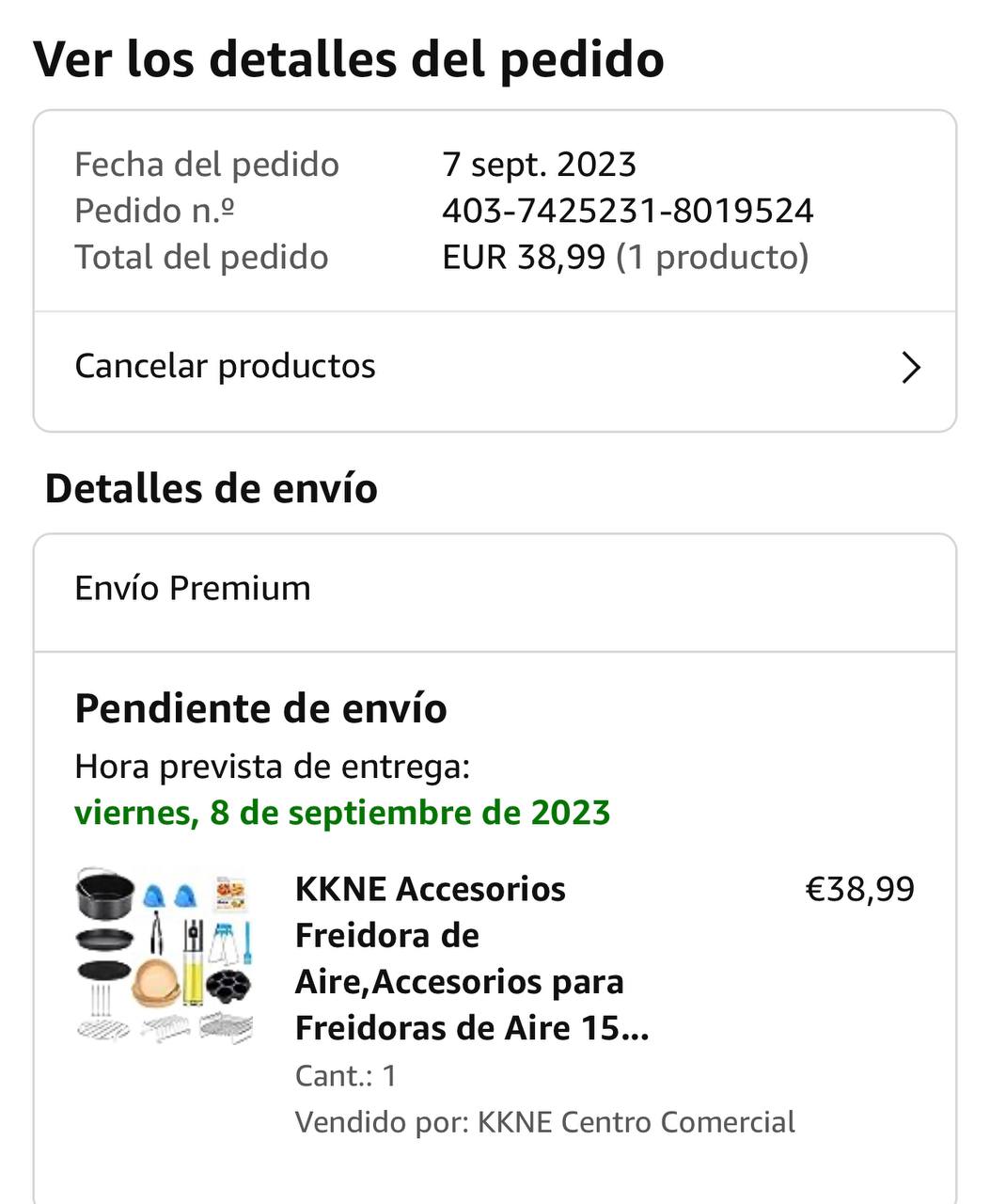Viewport: 990px width, 1204px height.
Task: Tap the Pendiente de envío status heading
Action: (x=260, y=708)
